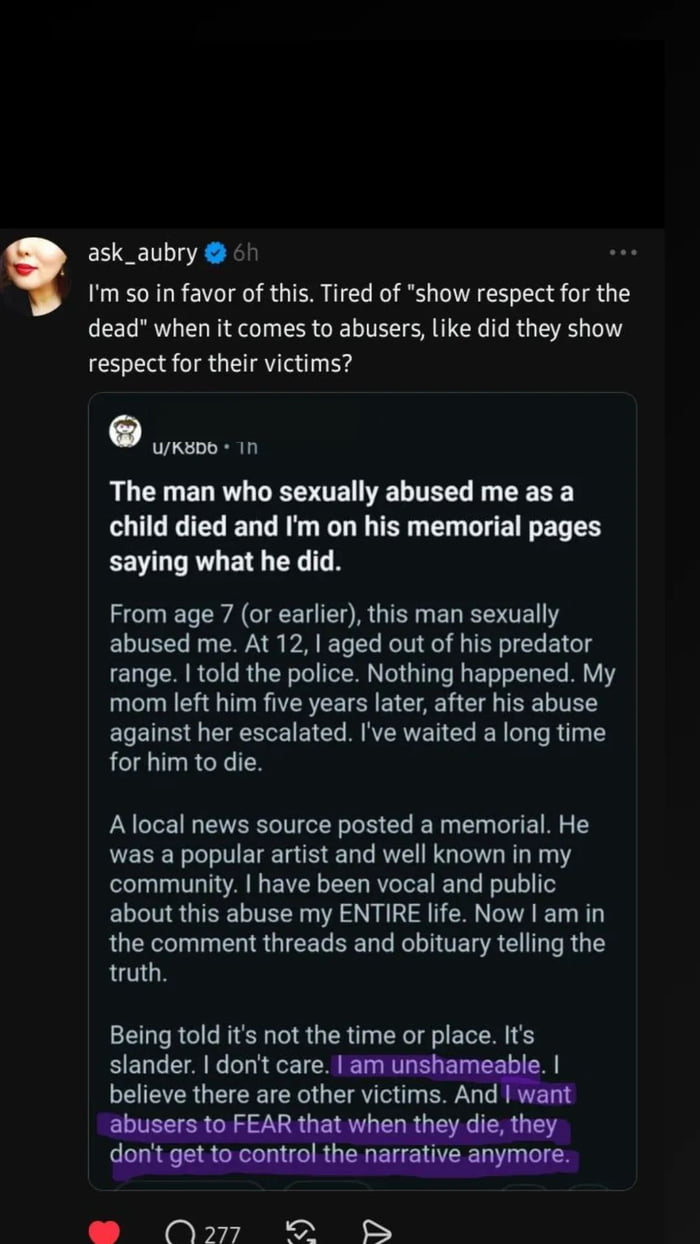The width and height of the screenshot is (700, 1244).
Task: Unlike the post by tapping the heart
Action: pos(104,1231)
